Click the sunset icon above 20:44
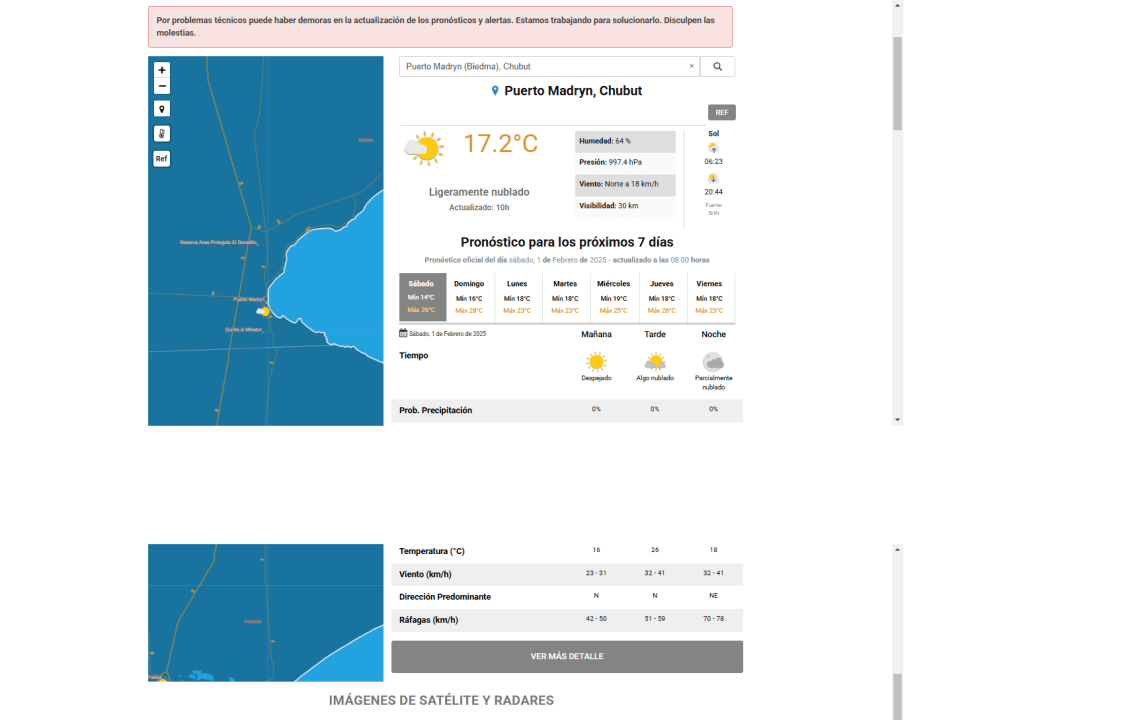 [x=713, y=179]
